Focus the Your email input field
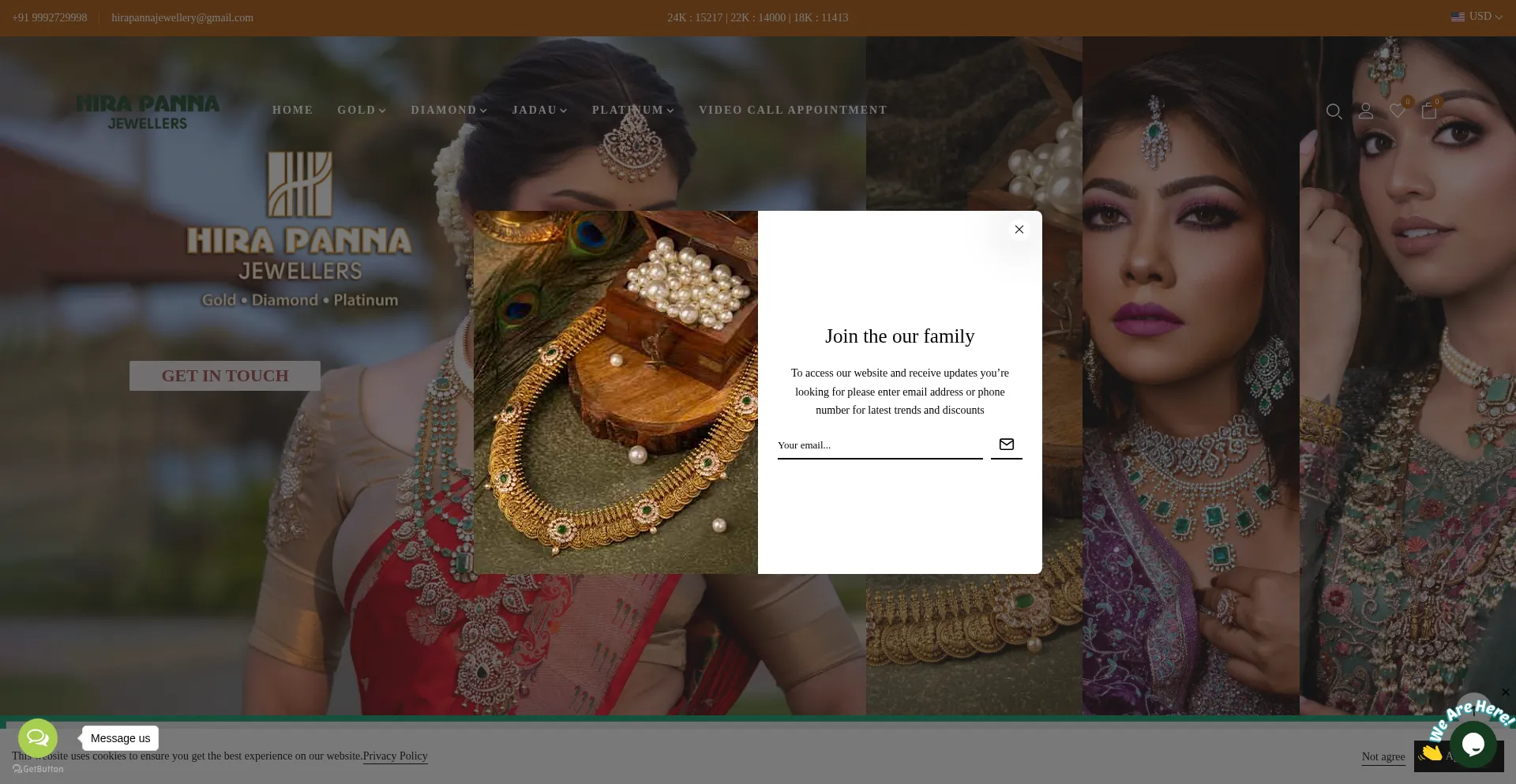Viewport: 1516px width, 784px height. coord(880,445)
